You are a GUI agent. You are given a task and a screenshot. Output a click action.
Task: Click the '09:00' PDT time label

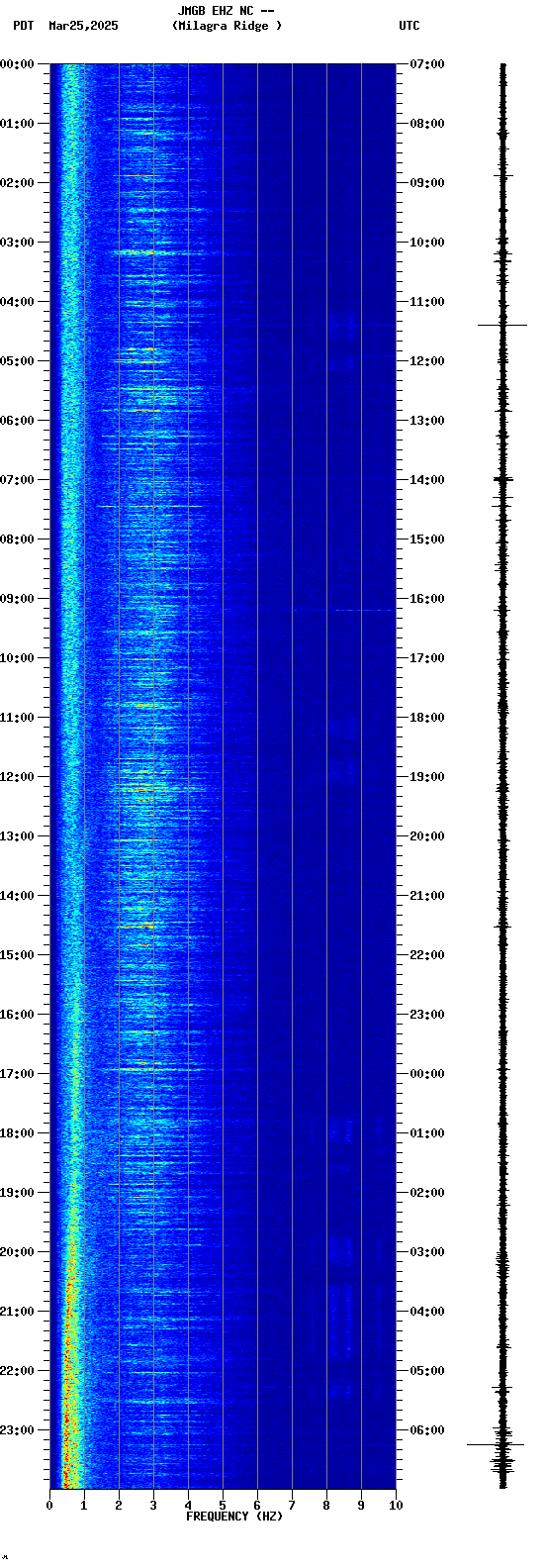tap(17, 599)
